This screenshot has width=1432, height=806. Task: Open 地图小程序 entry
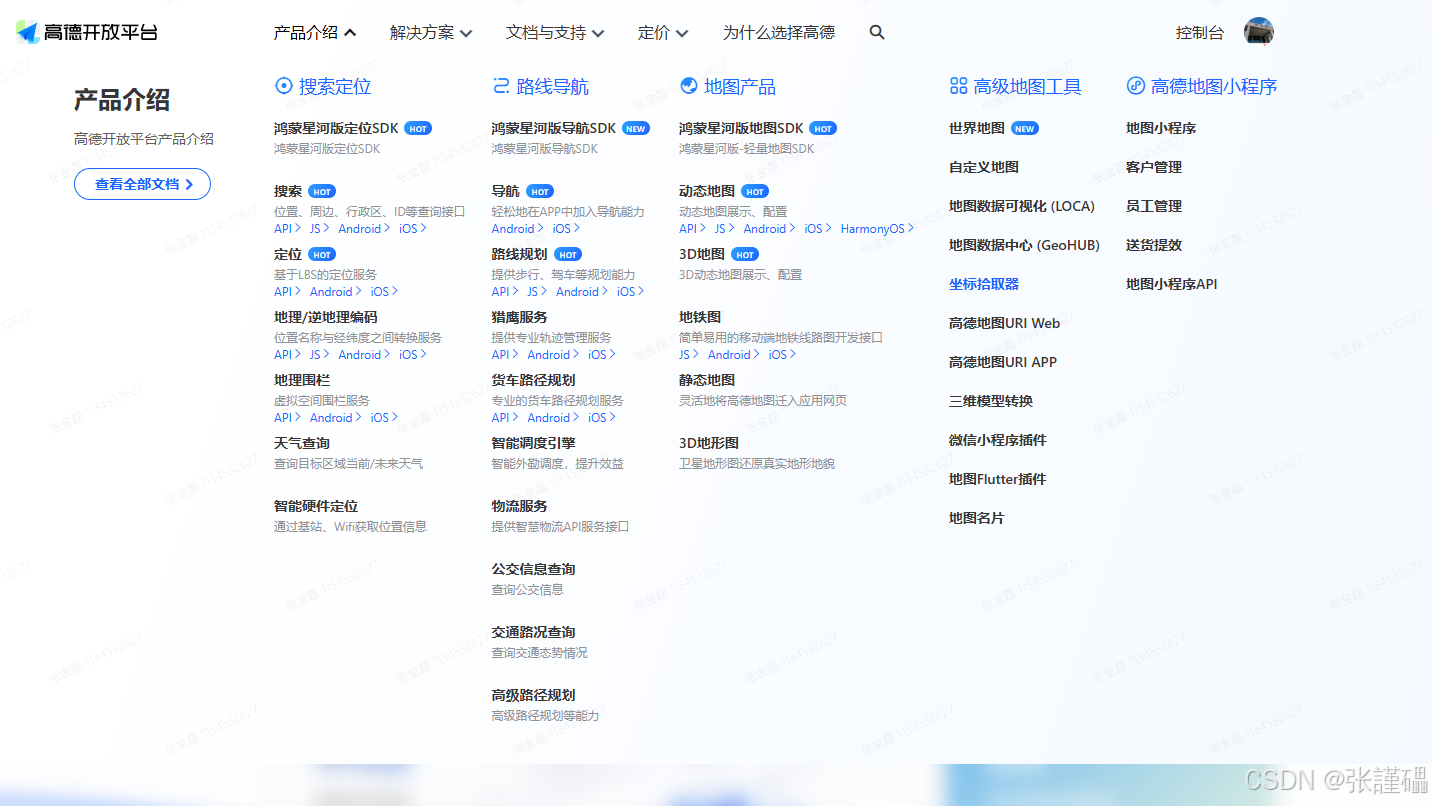[1161, 128]
